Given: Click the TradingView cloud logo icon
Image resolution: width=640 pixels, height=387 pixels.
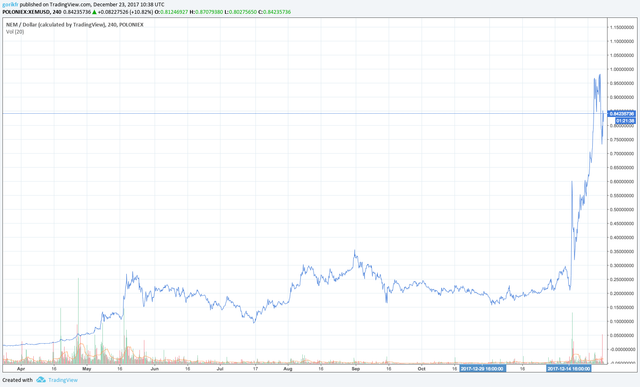Looking at the screenshot, I should [41, 380].
